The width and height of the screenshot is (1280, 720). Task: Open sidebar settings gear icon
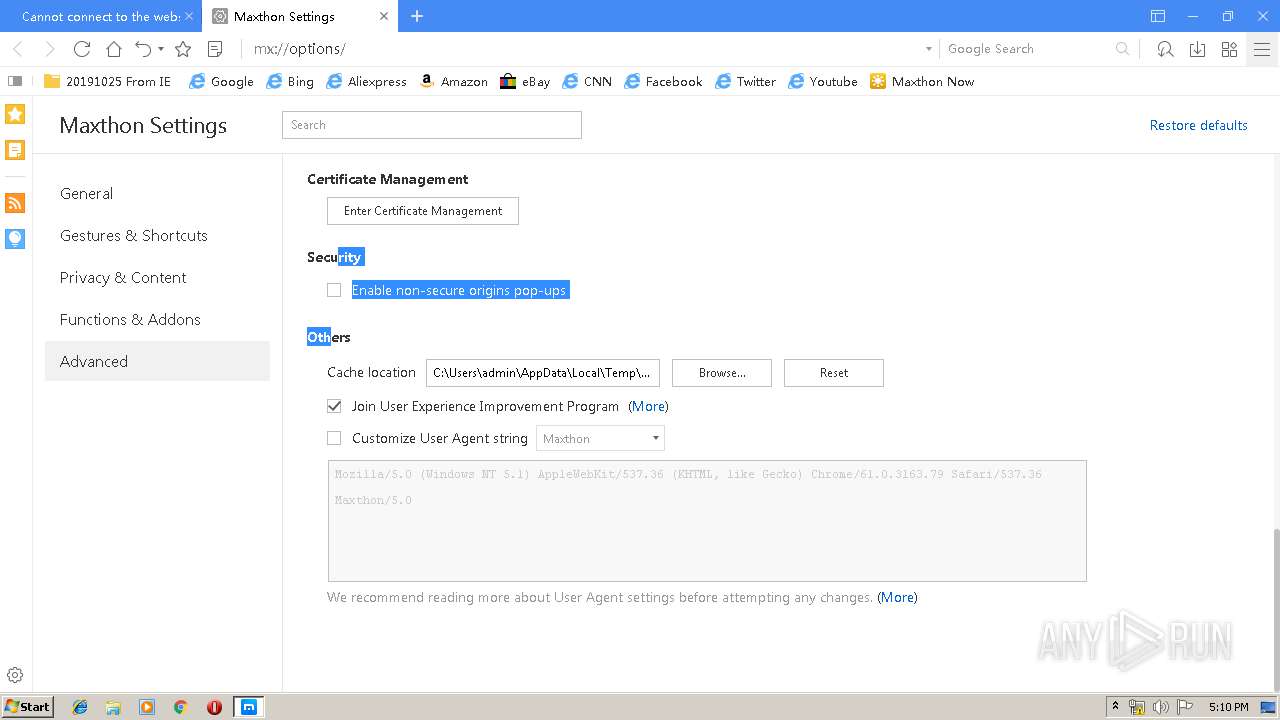15,675
